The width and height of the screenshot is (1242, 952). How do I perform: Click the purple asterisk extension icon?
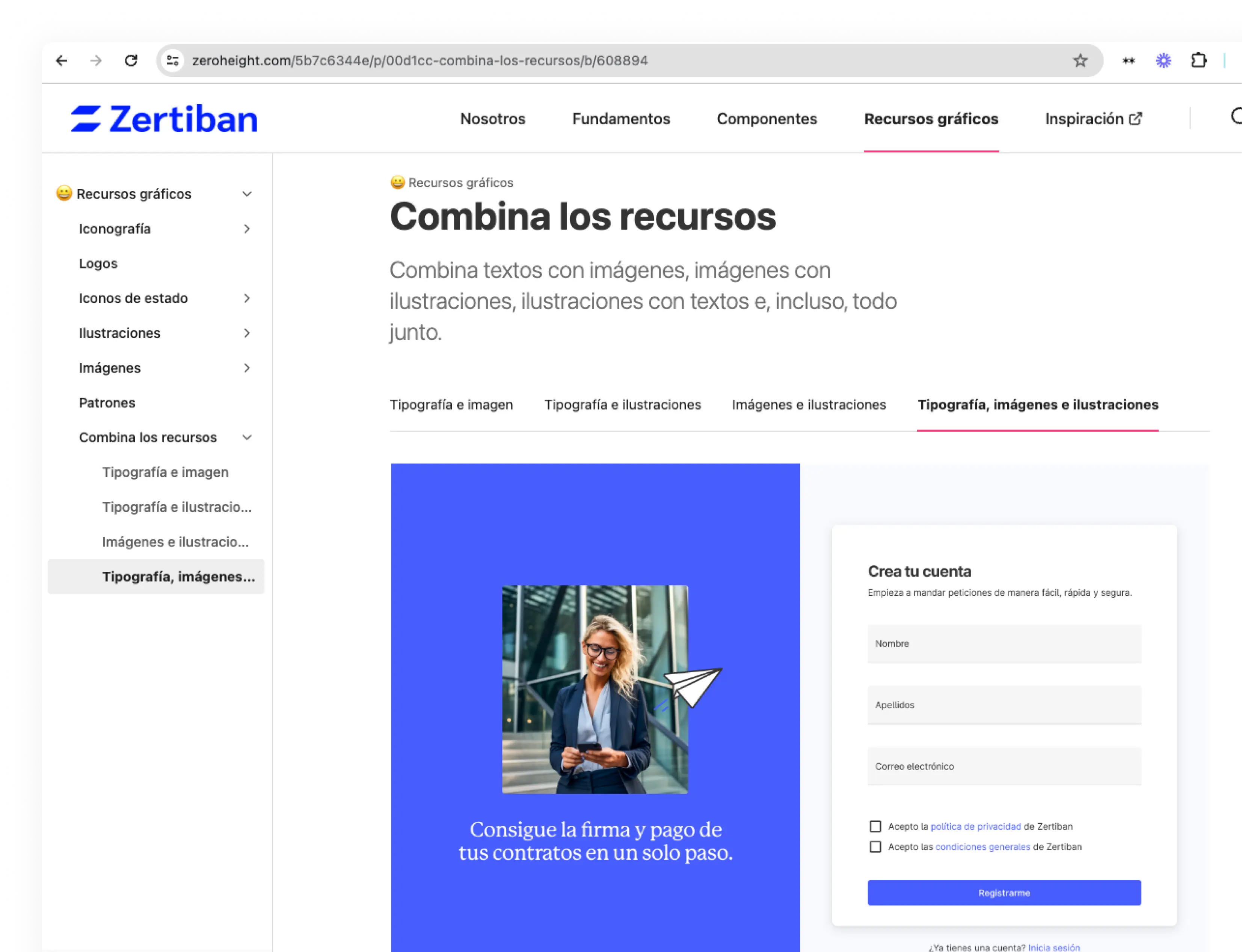pos(1163,61)
